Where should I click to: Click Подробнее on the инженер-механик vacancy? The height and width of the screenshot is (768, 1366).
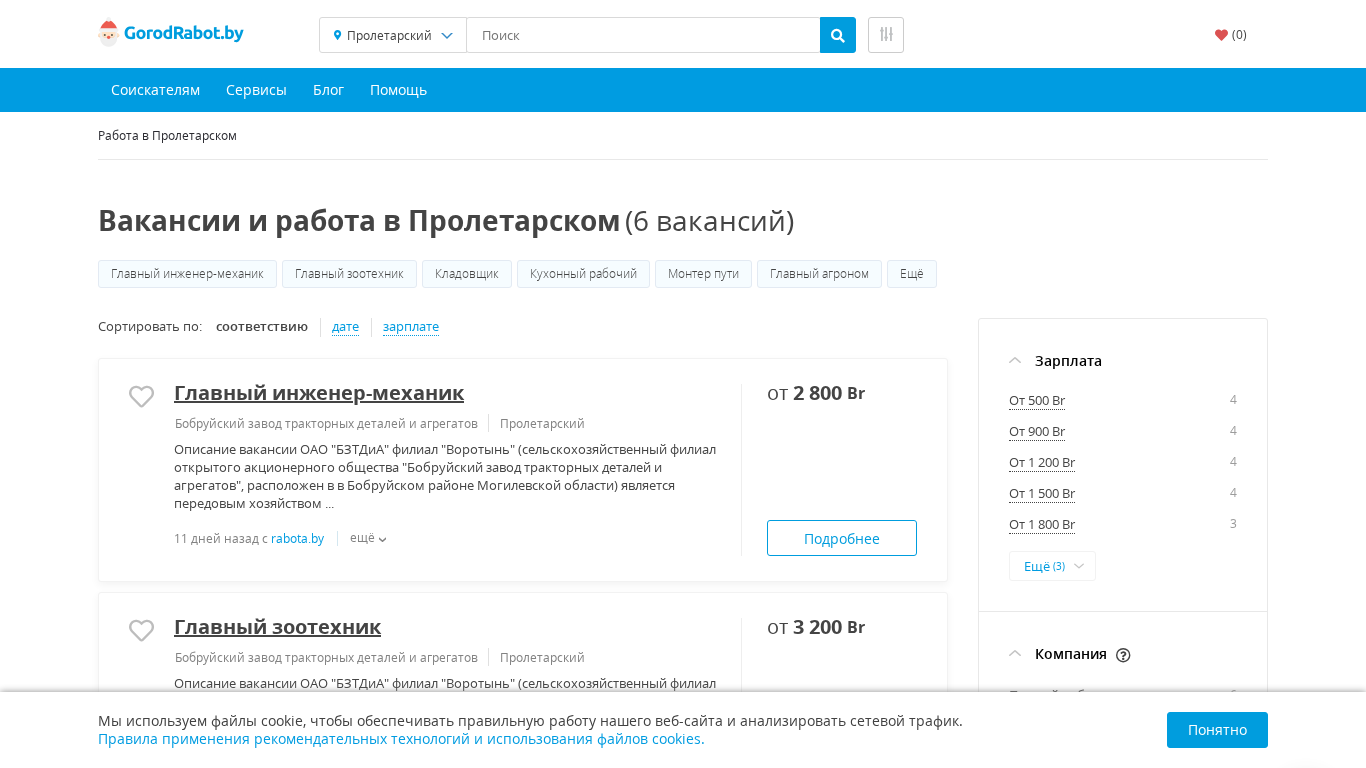coord(842,538)
